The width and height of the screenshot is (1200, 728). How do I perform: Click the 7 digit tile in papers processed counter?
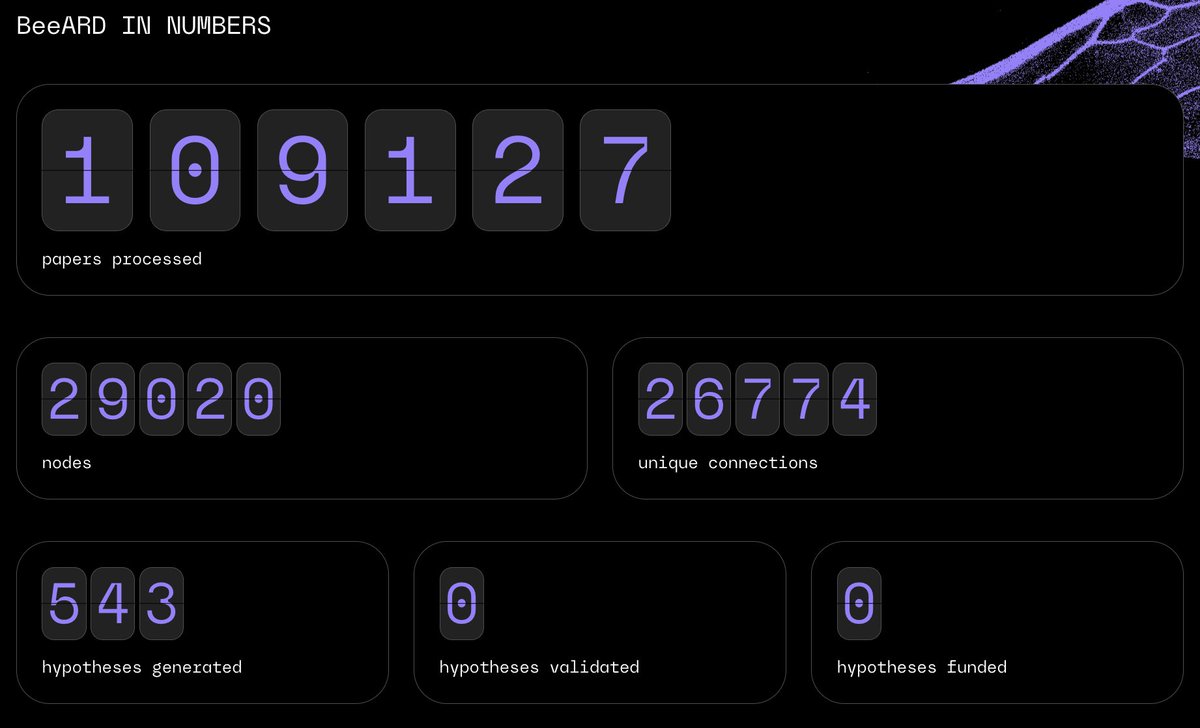pyautogui.click(x=625, y=170)
